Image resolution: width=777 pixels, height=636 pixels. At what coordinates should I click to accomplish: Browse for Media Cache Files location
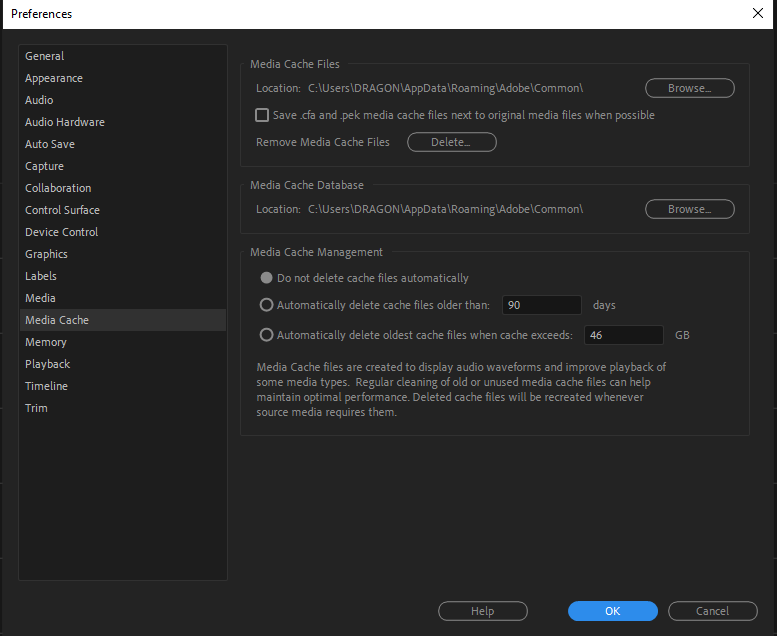point(689,88)
